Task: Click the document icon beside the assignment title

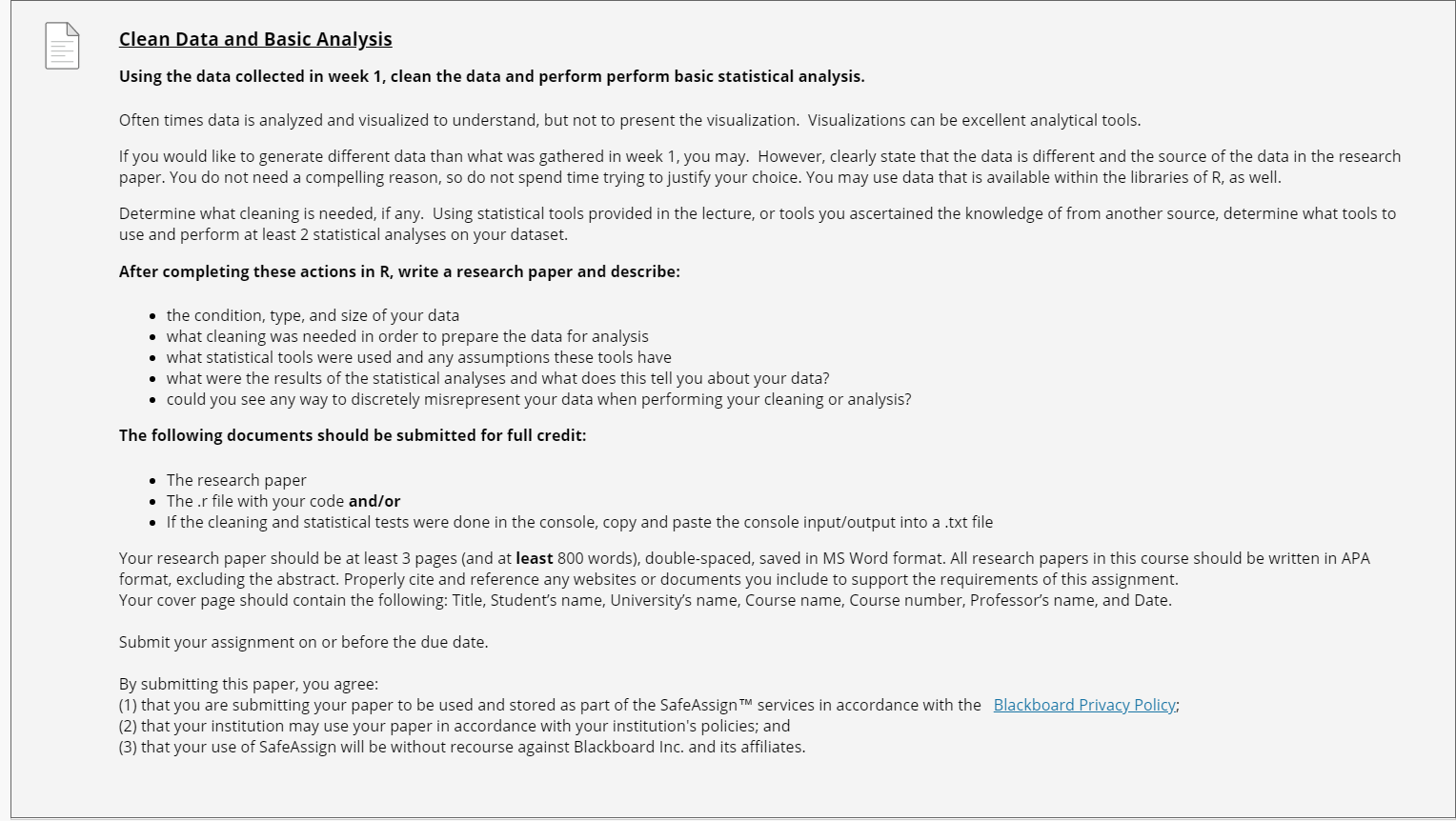Action: pyautogui.click(x=62, y=46)
